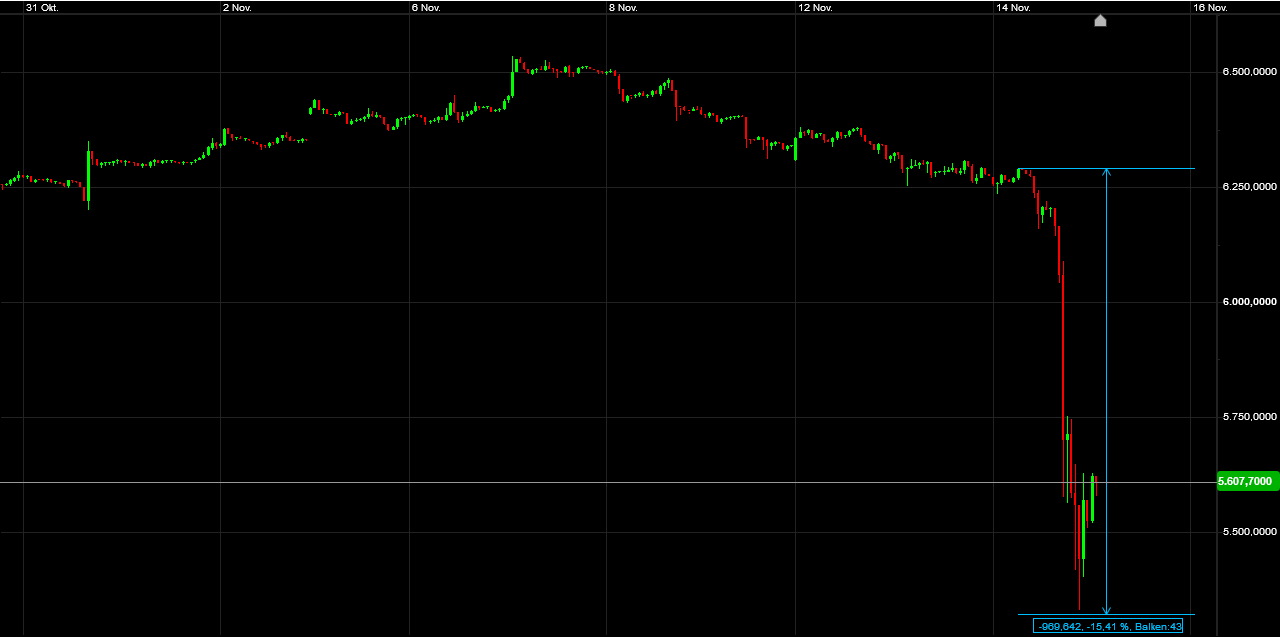This screenshot has height=637, width=1280.
Task: Click the 6.250,0000 price axis label
Action: (1248, 187)
